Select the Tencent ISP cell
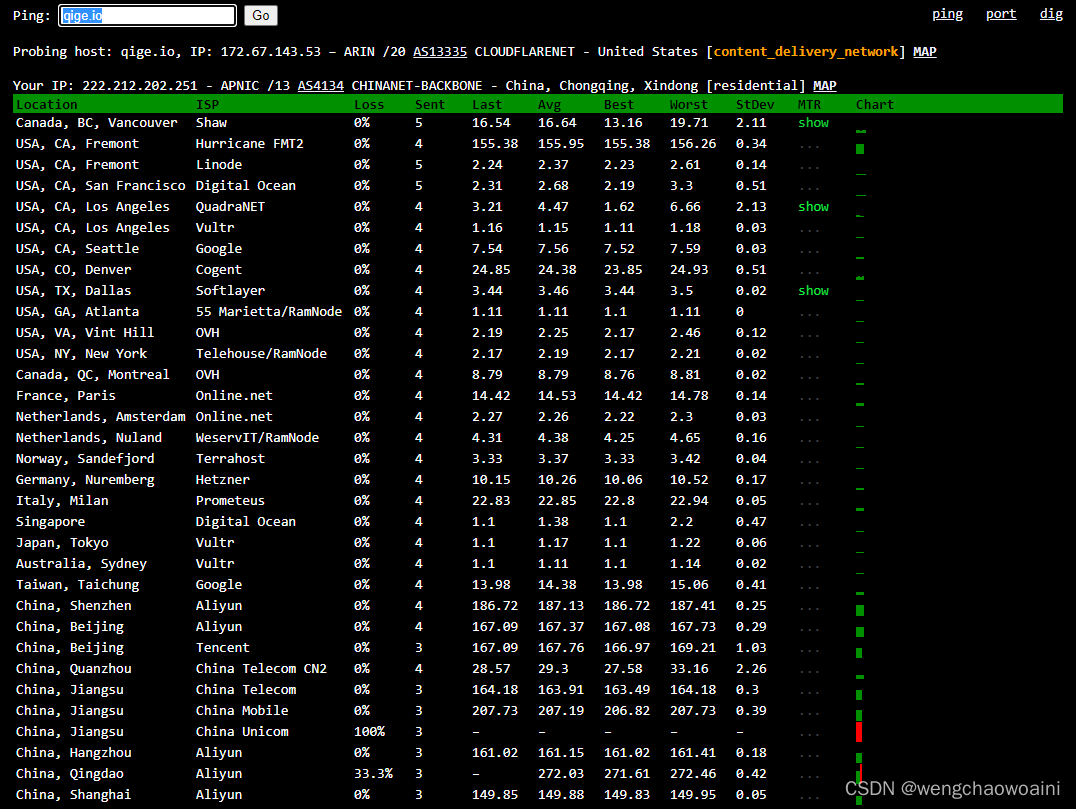The image size is (1076, 809). coord(222,648)
